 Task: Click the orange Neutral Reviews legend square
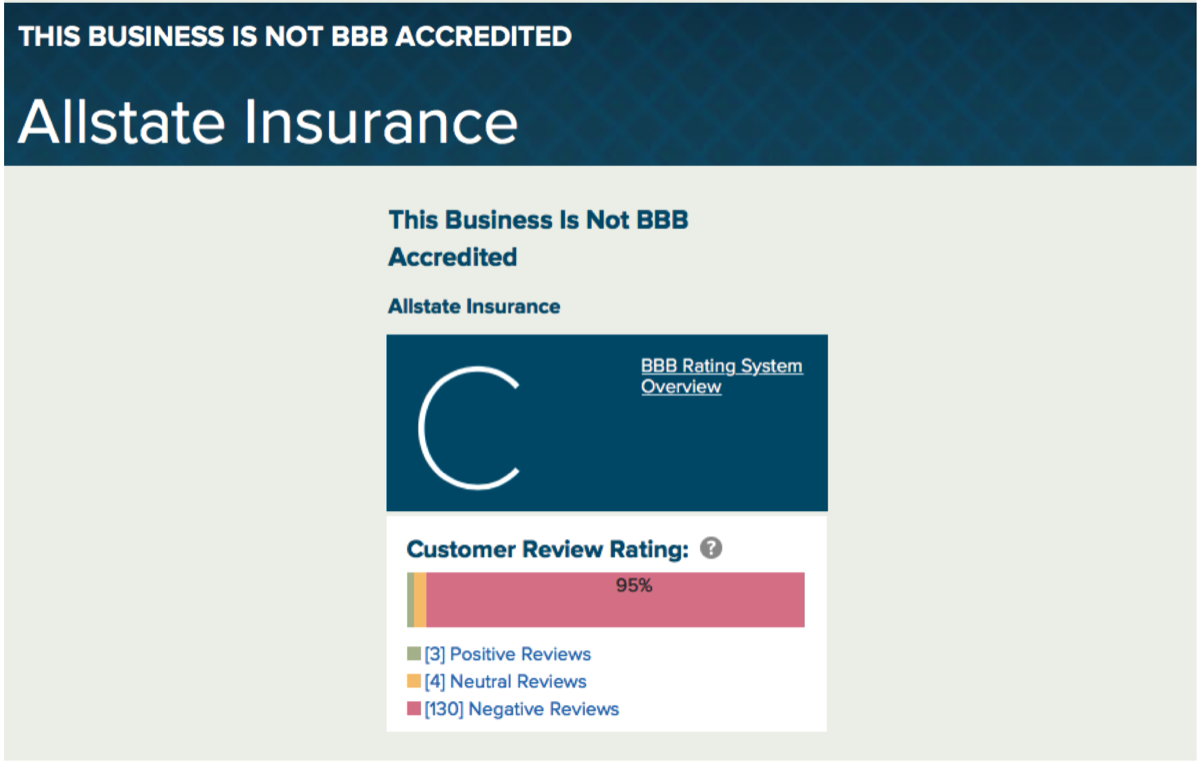(x=414, y=681)
